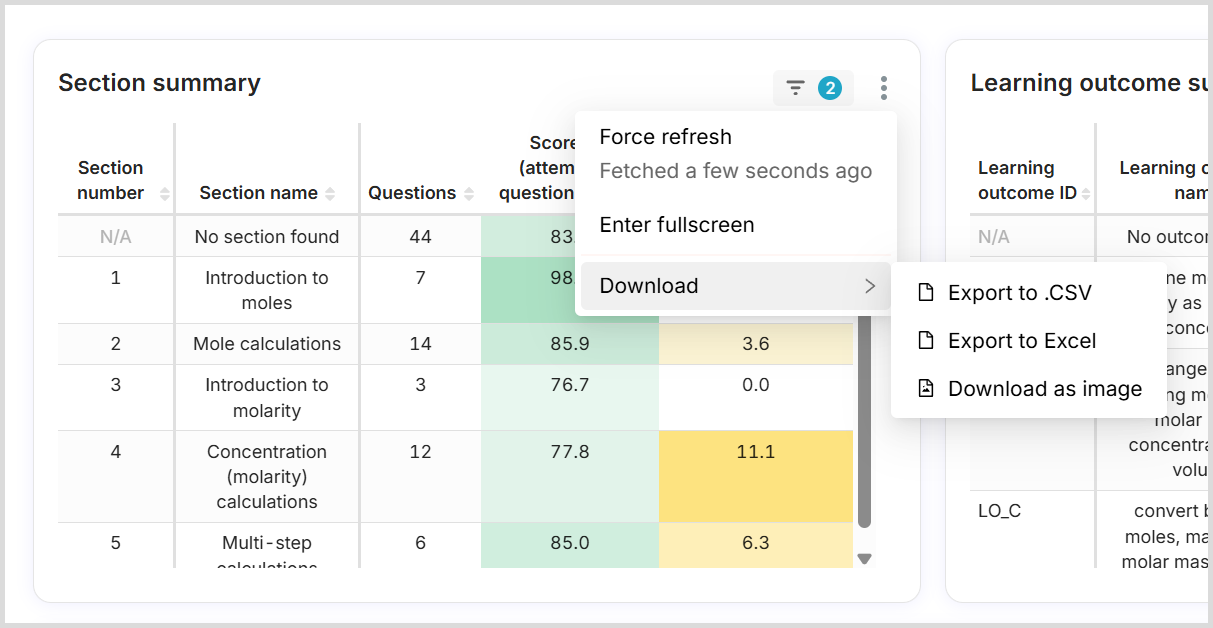Open the filter icon with badge 2
The height and width of the screenshot is (628, 1213).
pos(812,88)
